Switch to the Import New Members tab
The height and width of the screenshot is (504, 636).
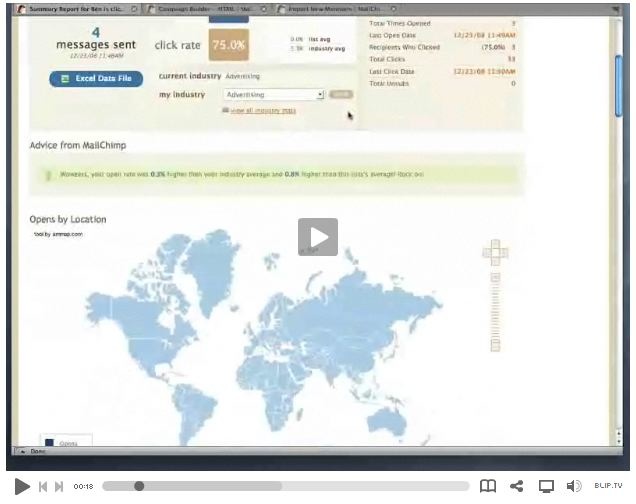point(334,9)
